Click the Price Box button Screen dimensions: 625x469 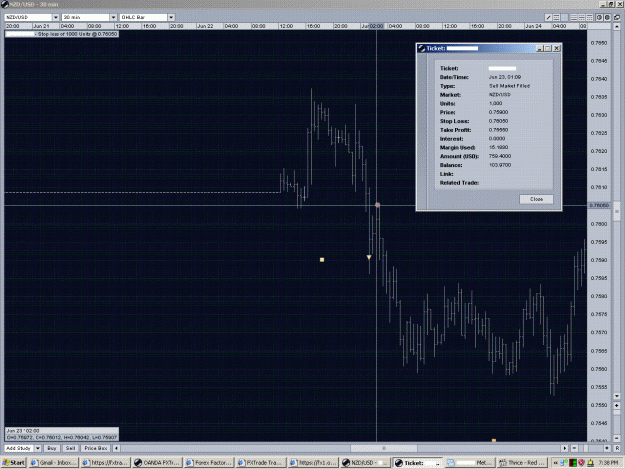point(96,448)
